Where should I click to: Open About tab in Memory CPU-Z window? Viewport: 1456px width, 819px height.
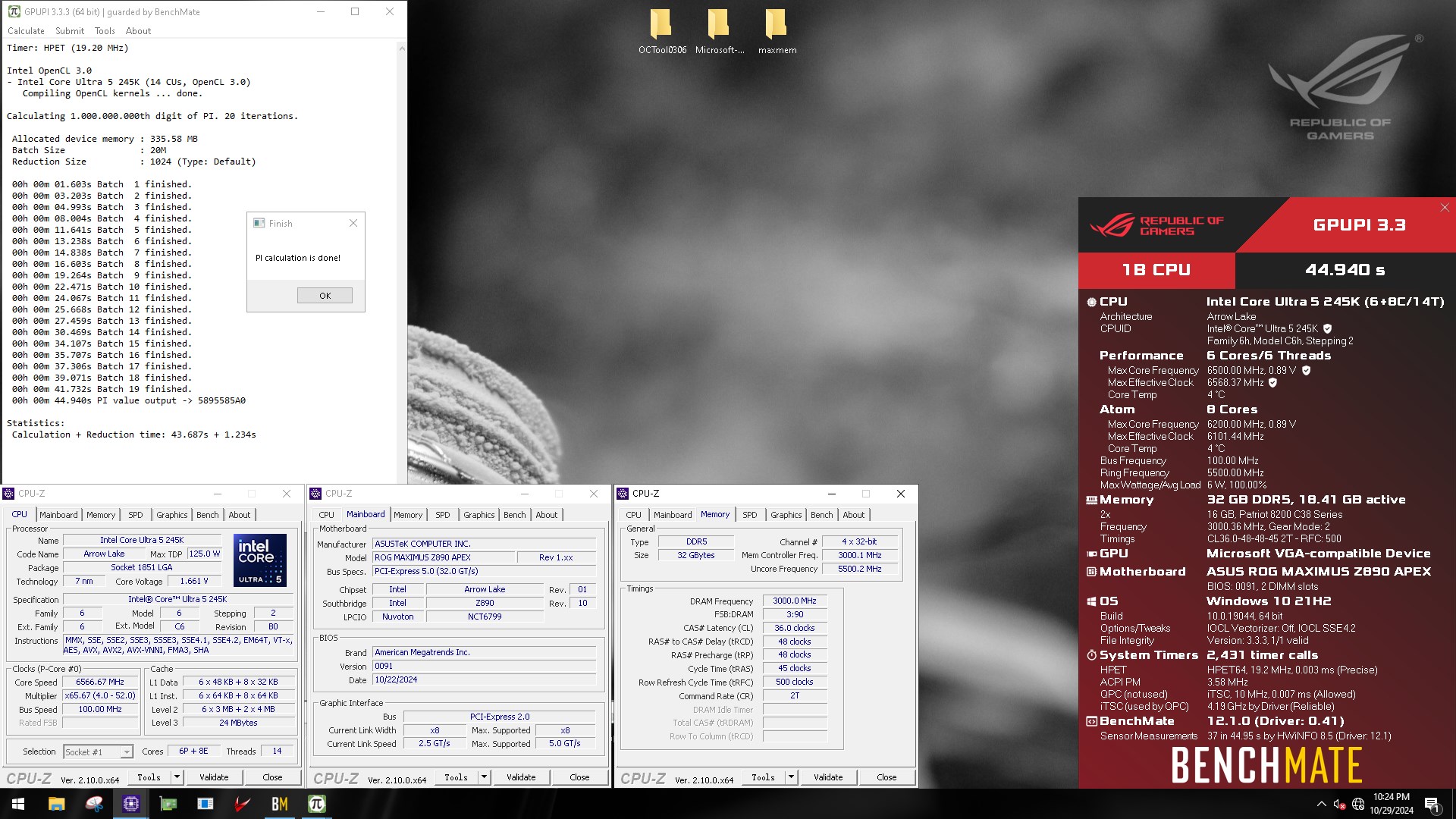coord(853,515)
